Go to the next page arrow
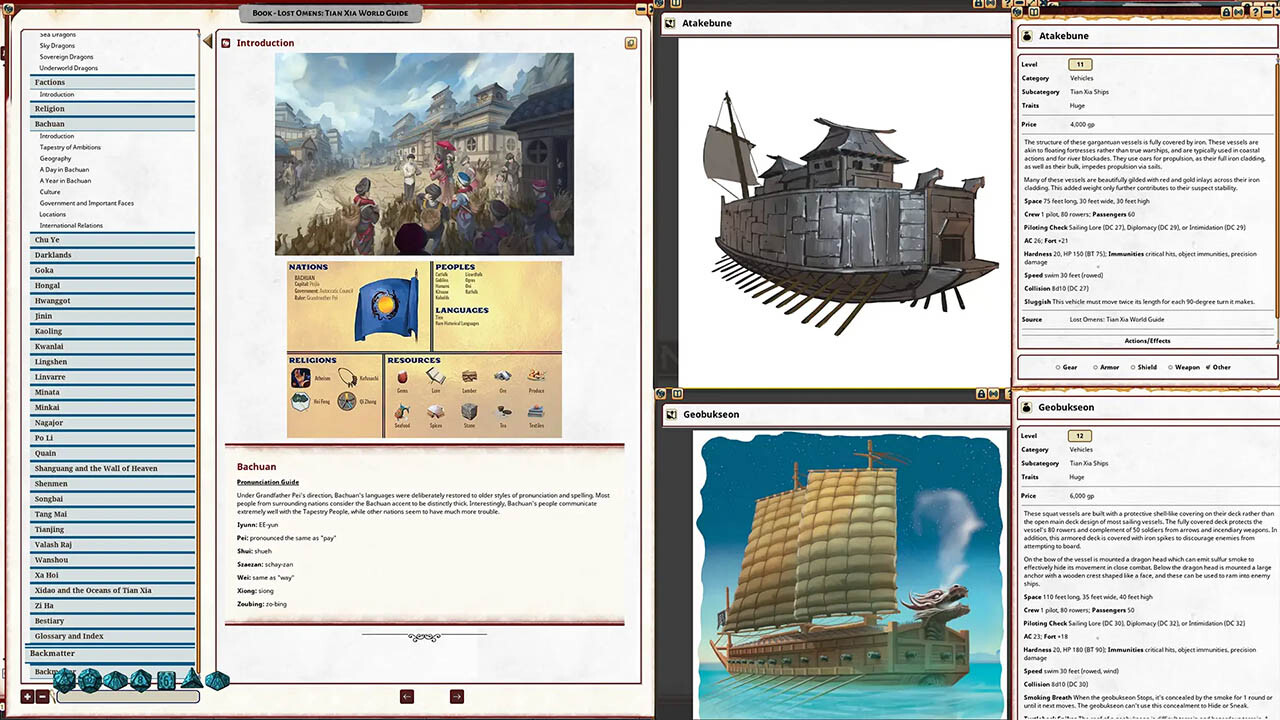The width and height of the screenshot is (1280, 720). pos(456,696)
